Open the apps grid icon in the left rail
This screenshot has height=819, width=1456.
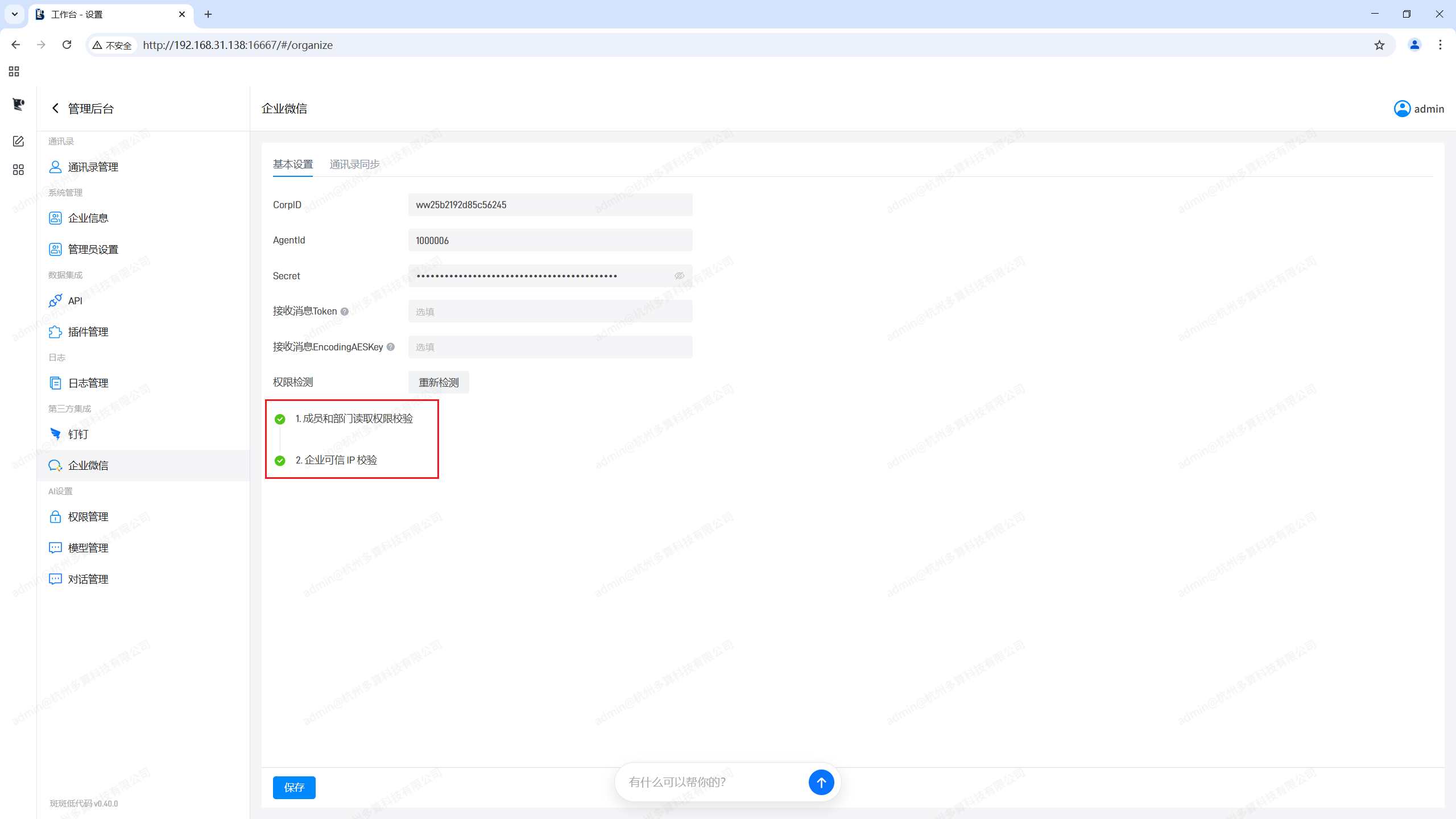[18, 170]
